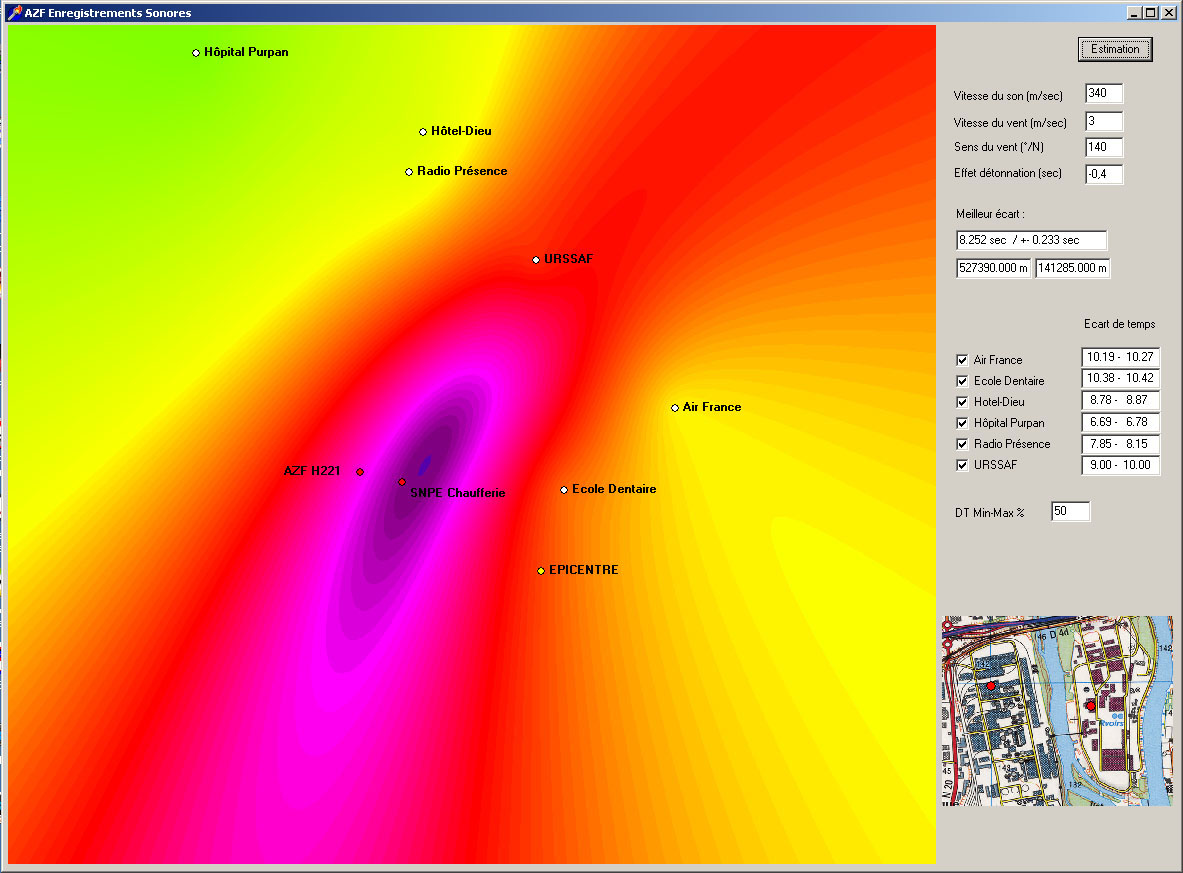The image size is (1183, 873).
Task: Click the Air France map marker
Action: click(x=675, y=407)
